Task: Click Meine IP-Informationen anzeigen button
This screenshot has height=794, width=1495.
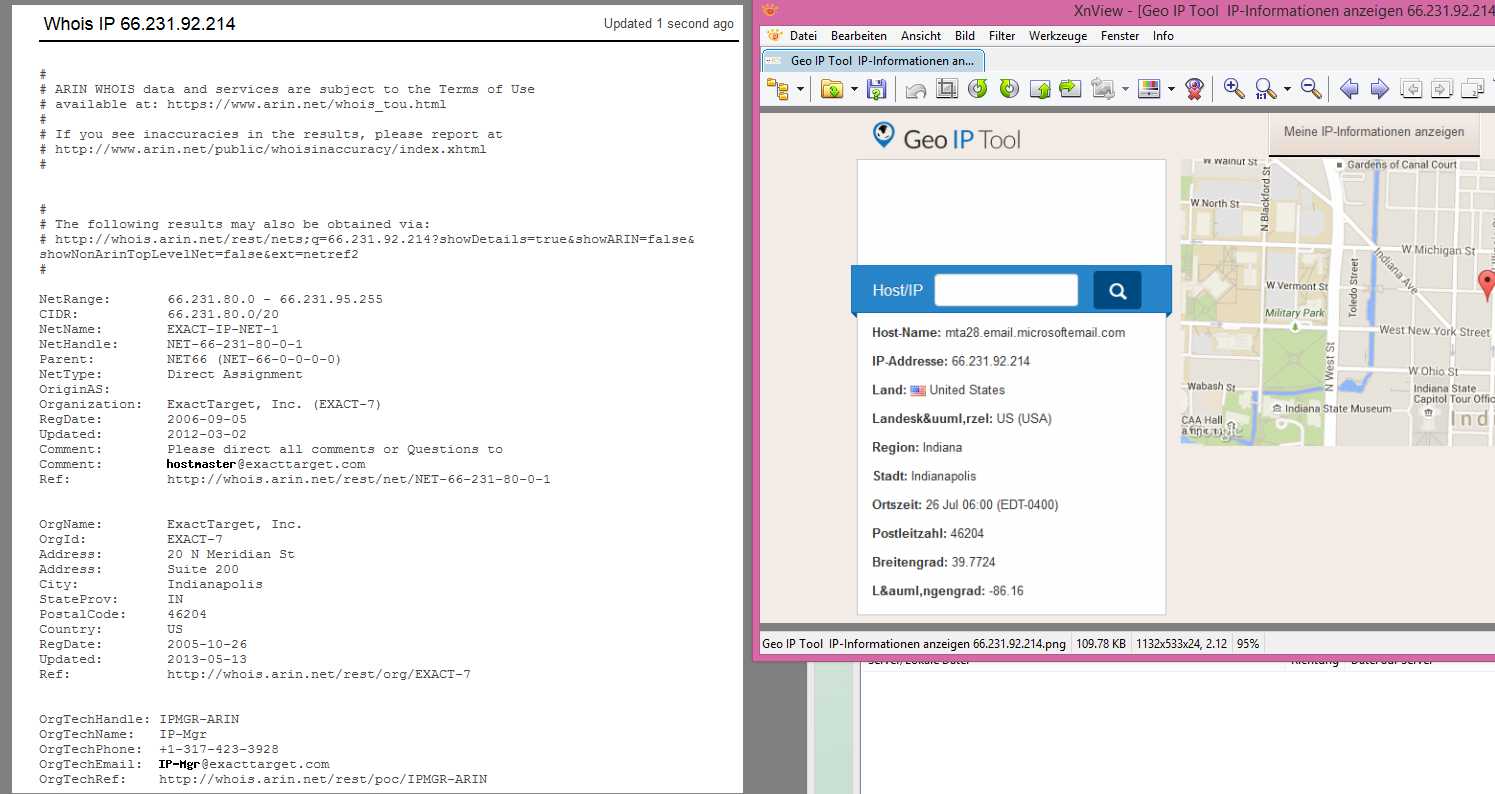Action: pos(1374,132)
